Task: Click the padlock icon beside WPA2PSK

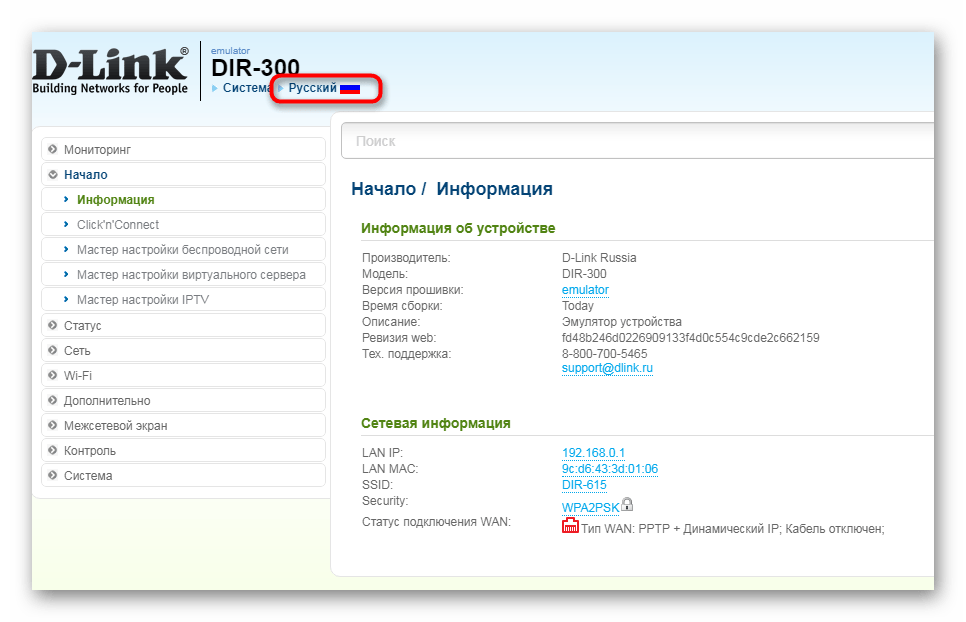Action: pyautogui.click(x=627, y=504)
